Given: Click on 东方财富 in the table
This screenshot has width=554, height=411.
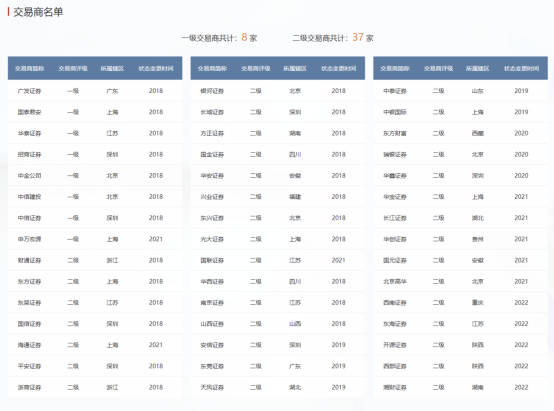Looking at the screenshot, I should click(395, 133).
